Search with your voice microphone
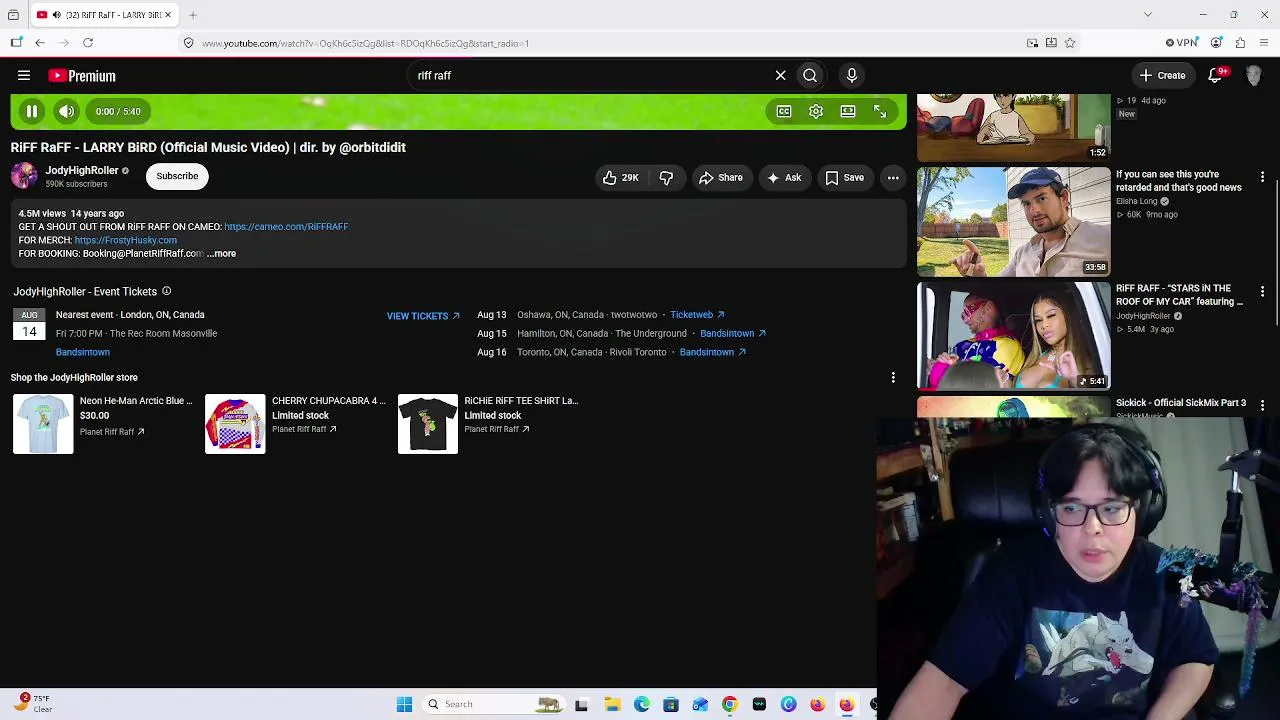 tap(852, 75)
